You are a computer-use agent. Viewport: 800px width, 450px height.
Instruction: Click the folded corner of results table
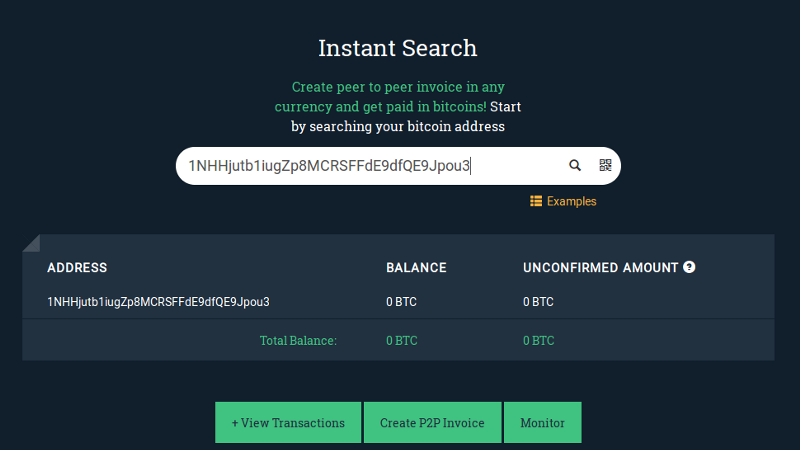[x=32, y=243]
